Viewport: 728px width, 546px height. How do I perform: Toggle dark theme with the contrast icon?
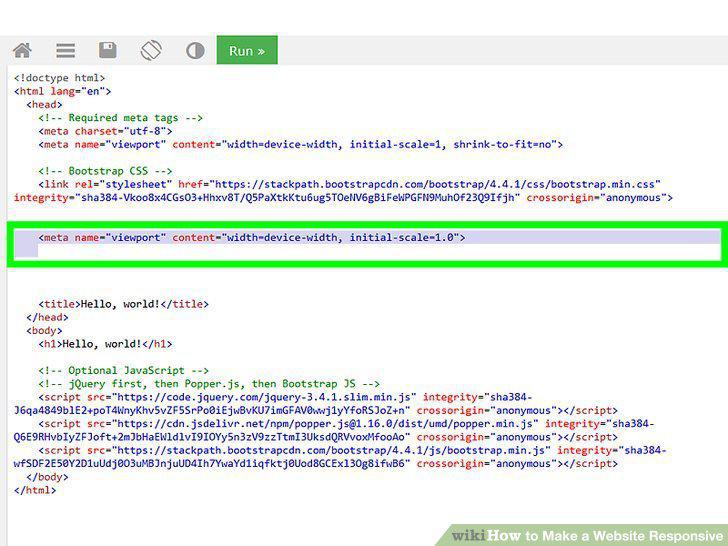(x=195, y=50)
